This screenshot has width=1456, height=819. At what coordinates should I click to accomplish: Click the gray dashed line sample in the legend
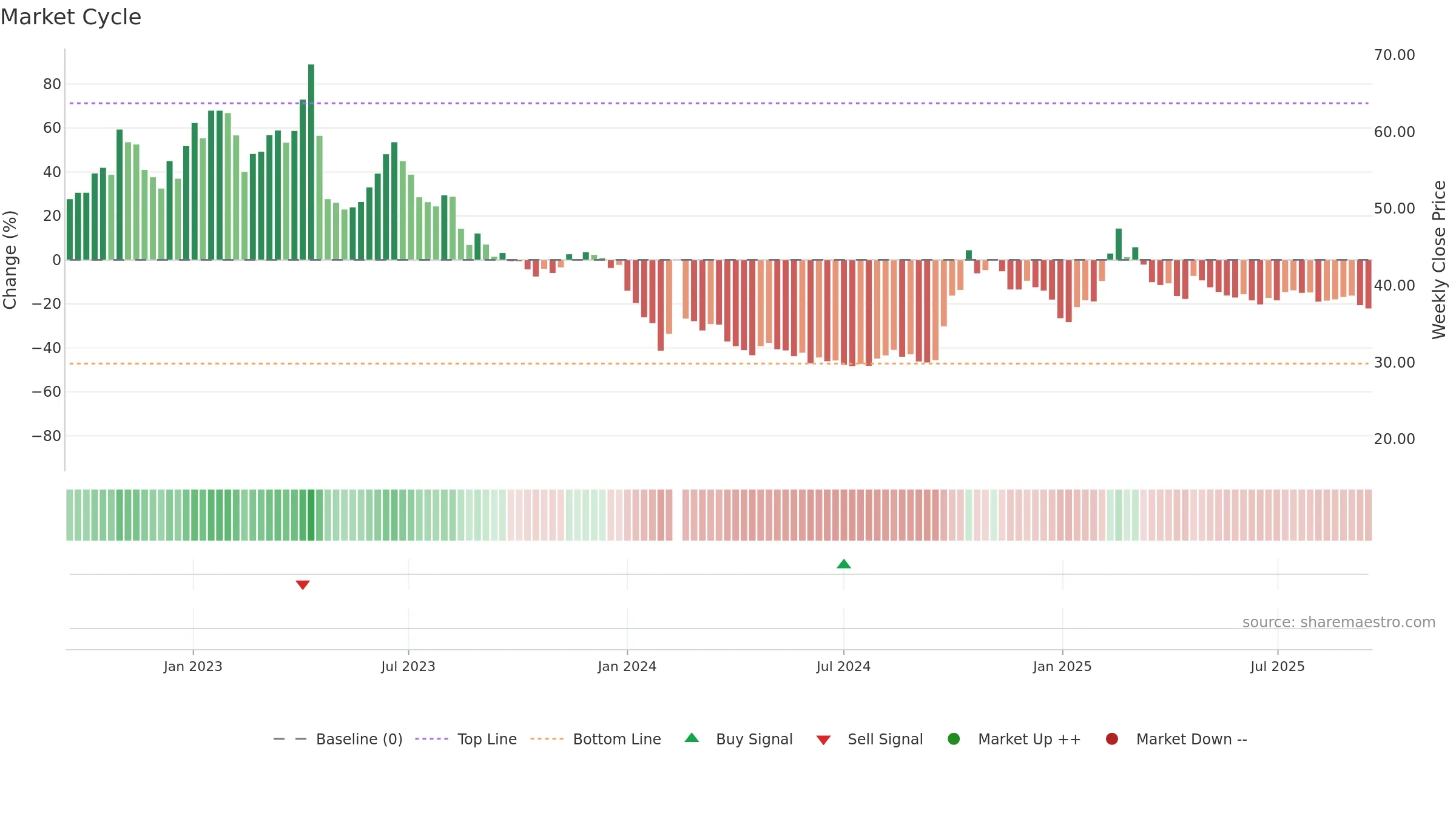(x=290, y=739)
